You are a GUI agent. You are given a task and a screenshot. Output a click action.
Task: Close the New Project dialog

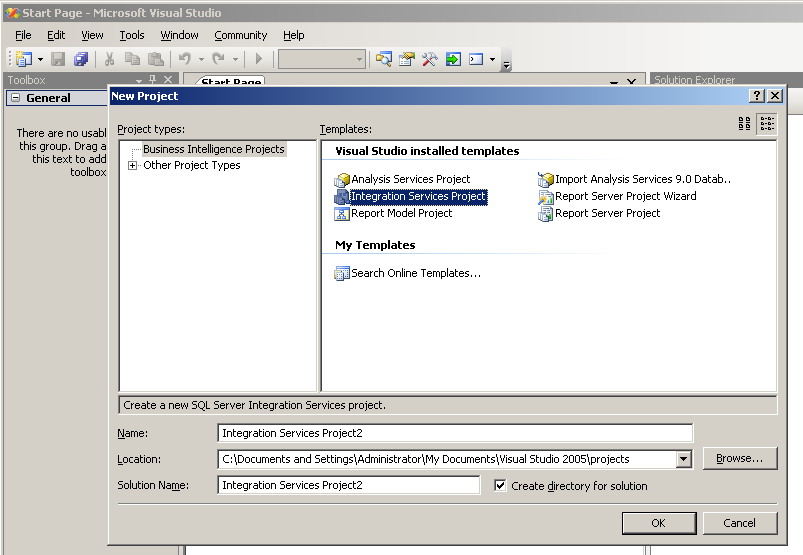pyautogui.click(x=775, y=96)
